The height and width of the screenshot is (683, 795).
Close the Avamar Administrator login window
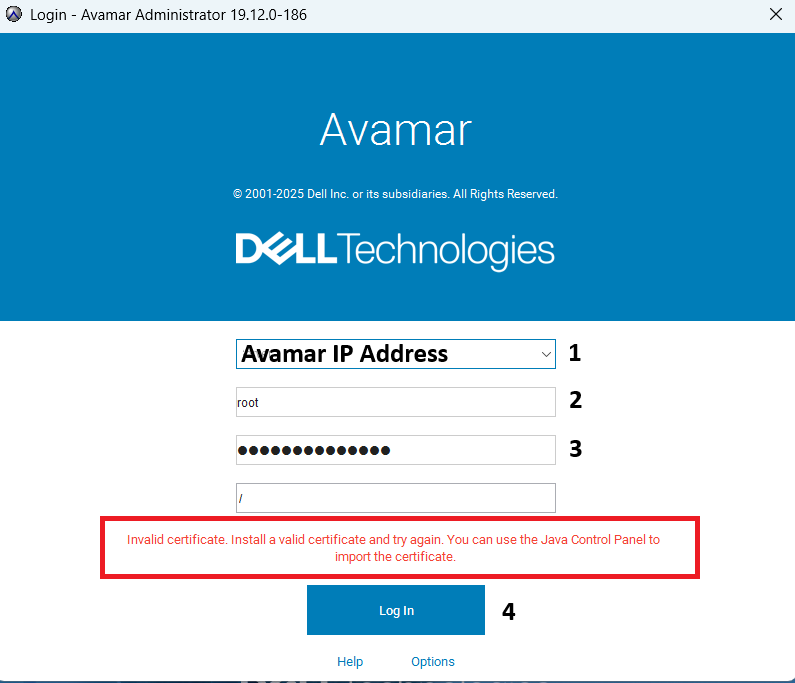(776, 14)
